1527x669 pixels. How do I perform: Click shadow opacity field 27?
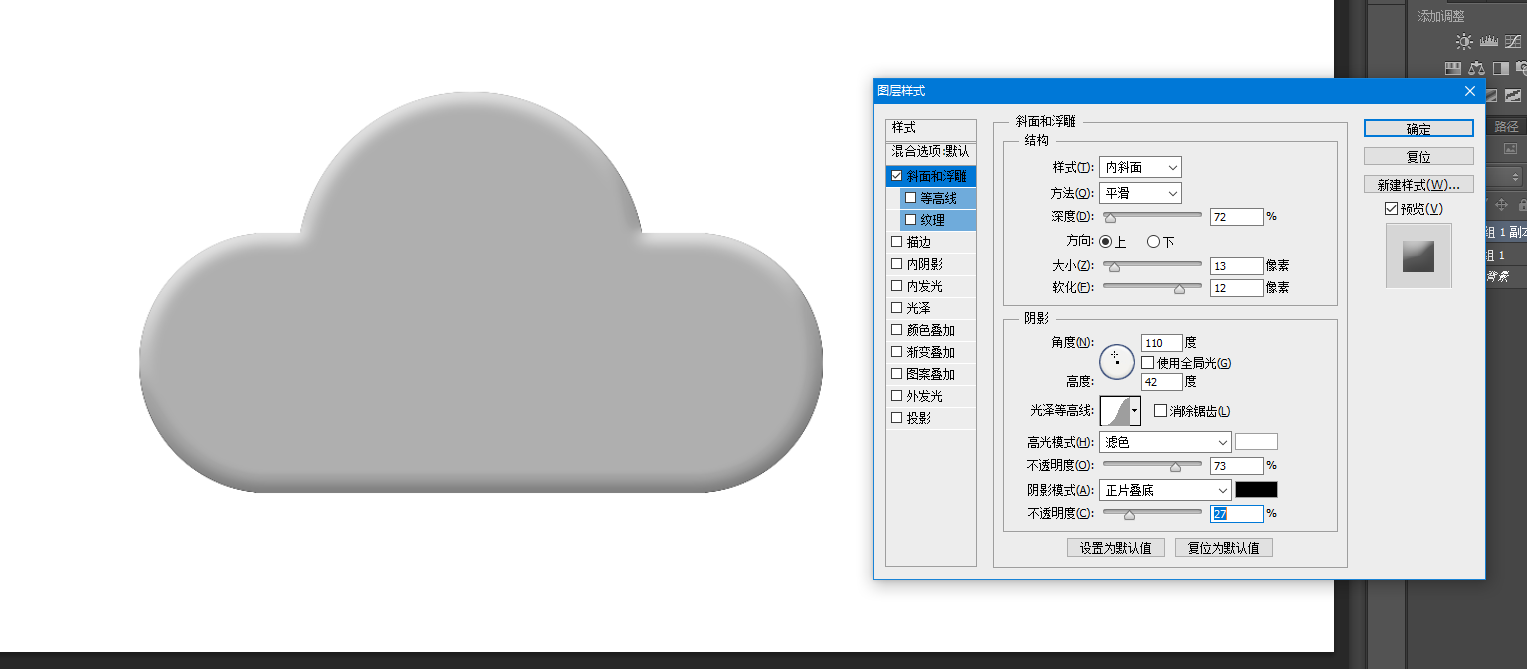tap(1236, 514)
